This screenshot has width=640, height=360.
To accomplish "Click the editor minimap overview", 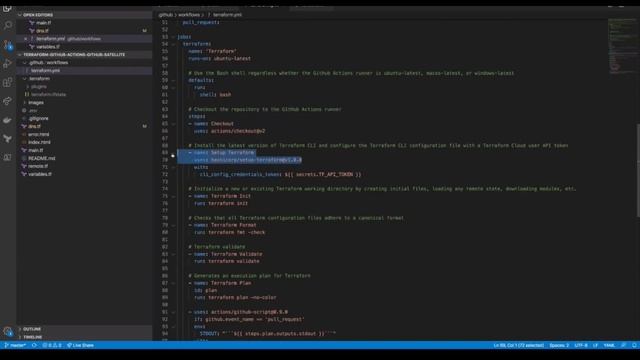I will pyautogui.click(x=621, y=46).
